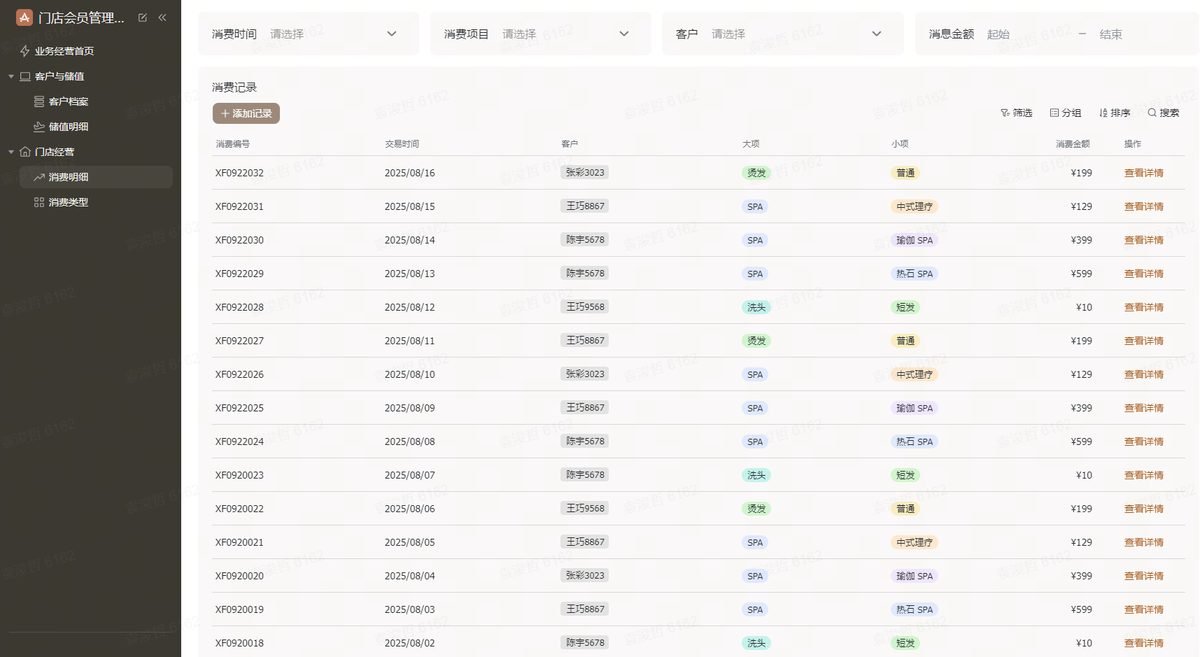Click customer tag 王巧8867 in row XF0922031
The image size is (1200, 657).
[585, 206]
